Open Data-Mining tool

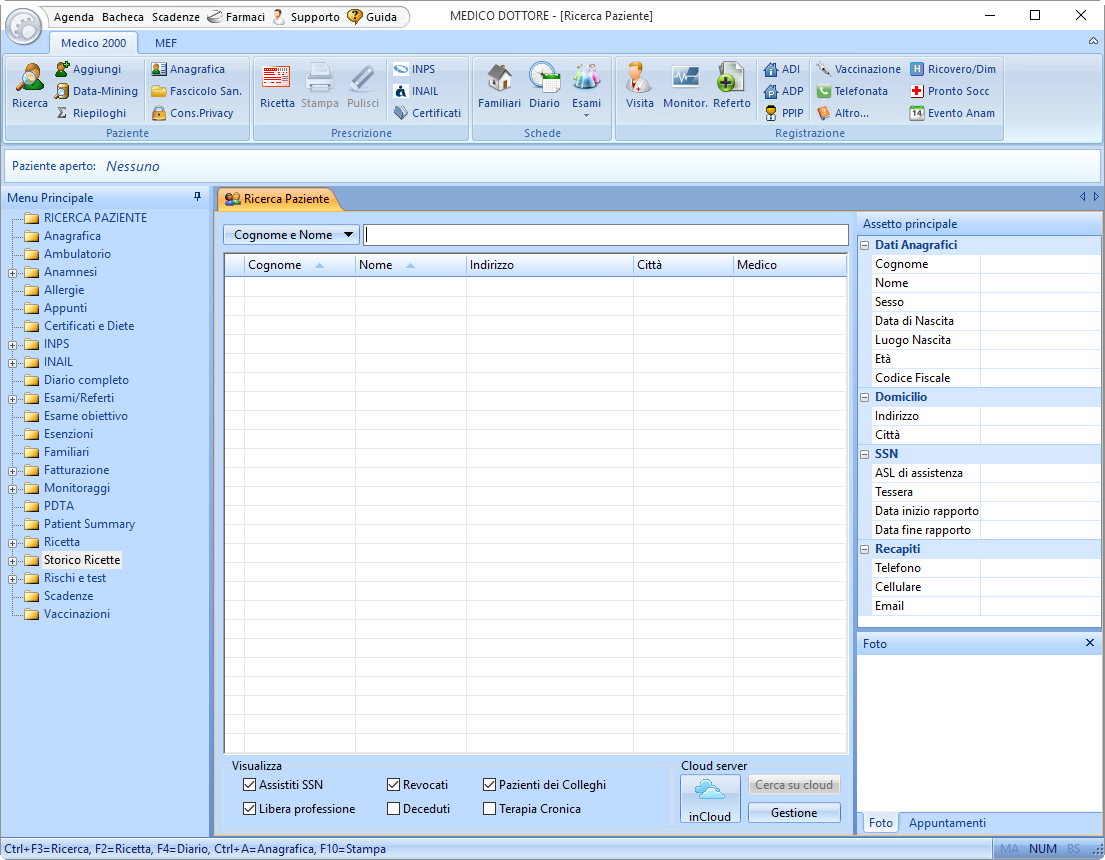click(x=97, y=91)
